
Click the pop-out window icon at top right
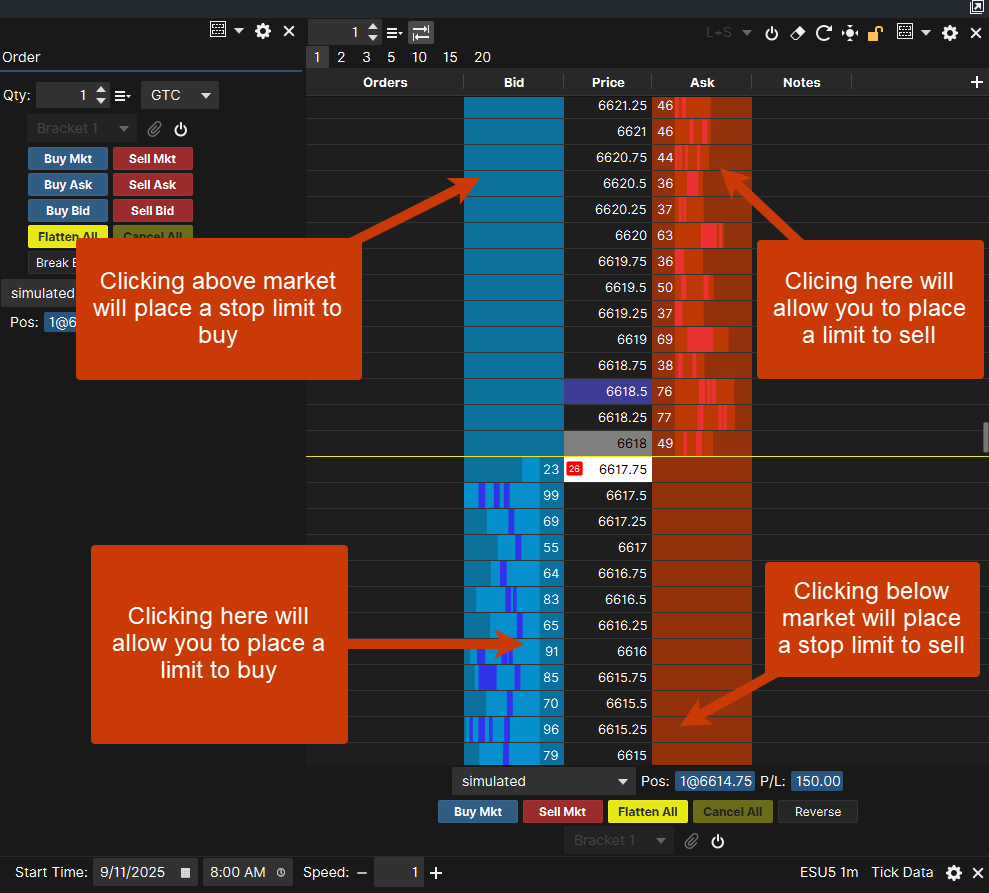click(x=977, y=7)
